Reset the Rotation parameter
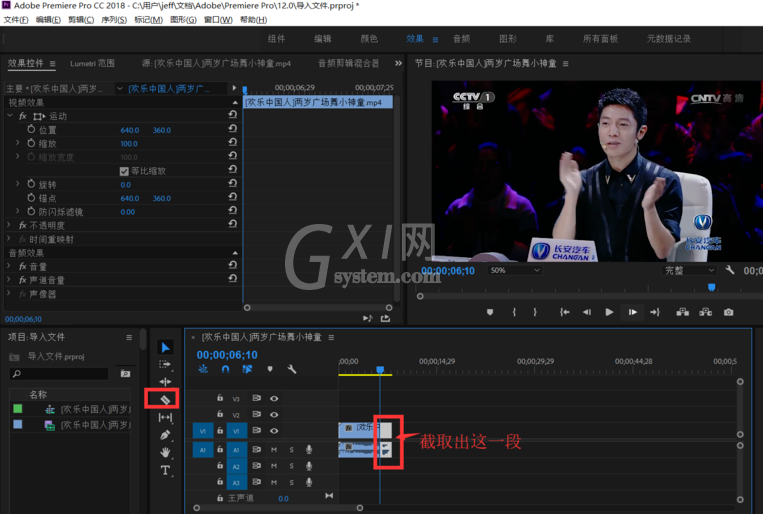763x514 pixels. coord(233,183)
